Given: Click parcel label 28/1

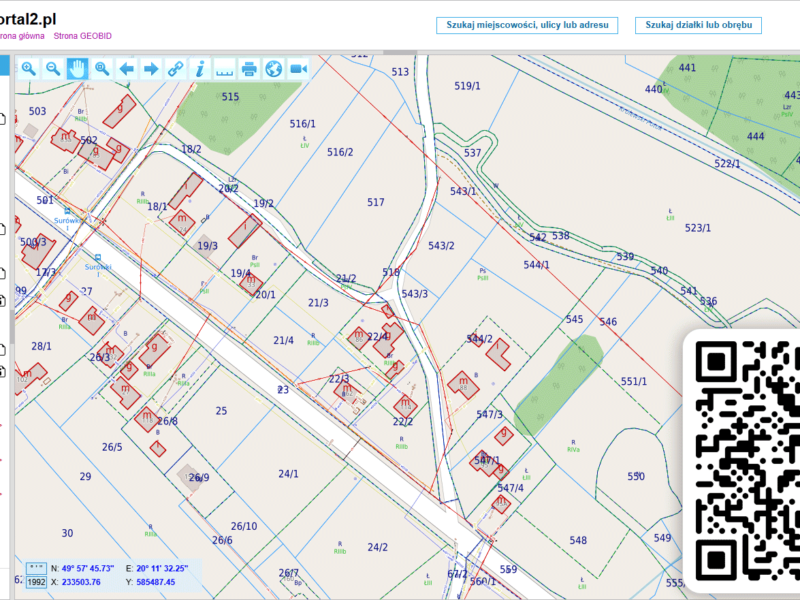Looking at the screenshot, I should [x=41, y=346].
